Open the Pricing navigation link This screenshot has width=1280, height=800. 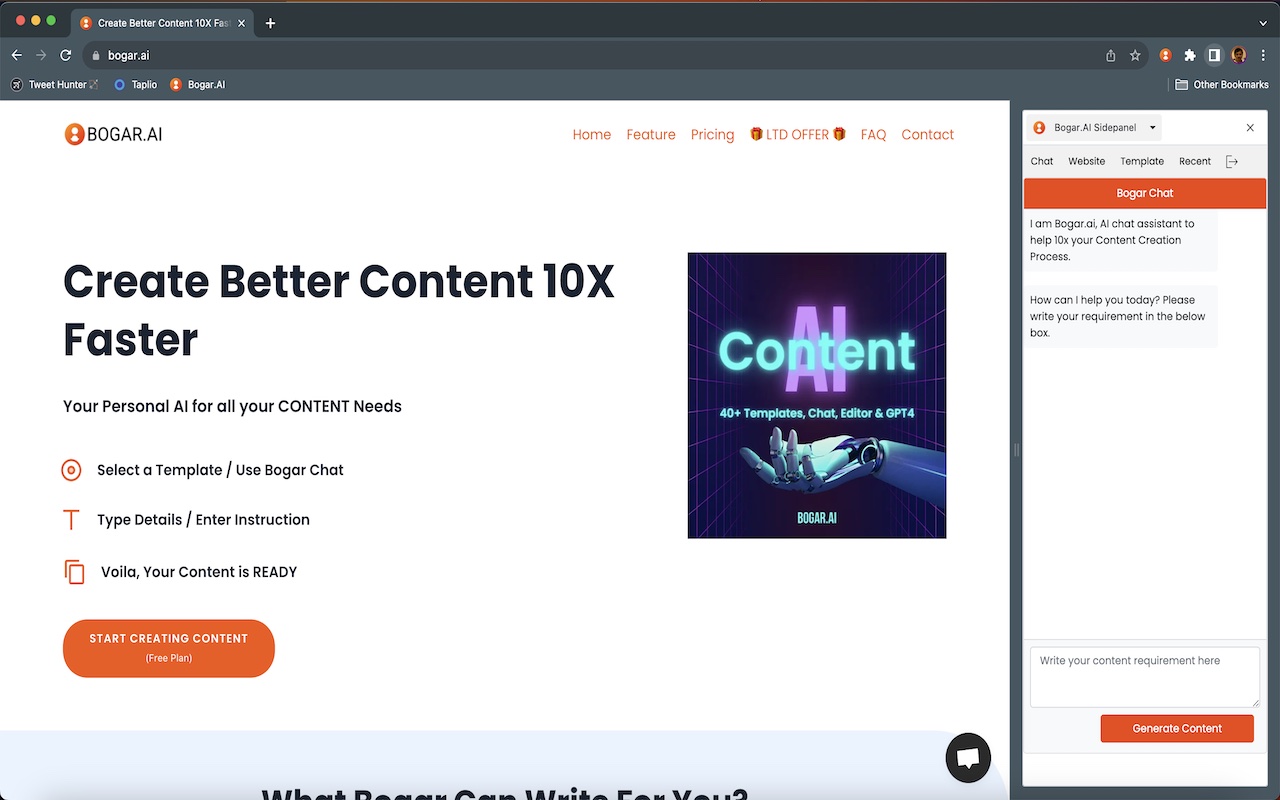pos(712,134)
